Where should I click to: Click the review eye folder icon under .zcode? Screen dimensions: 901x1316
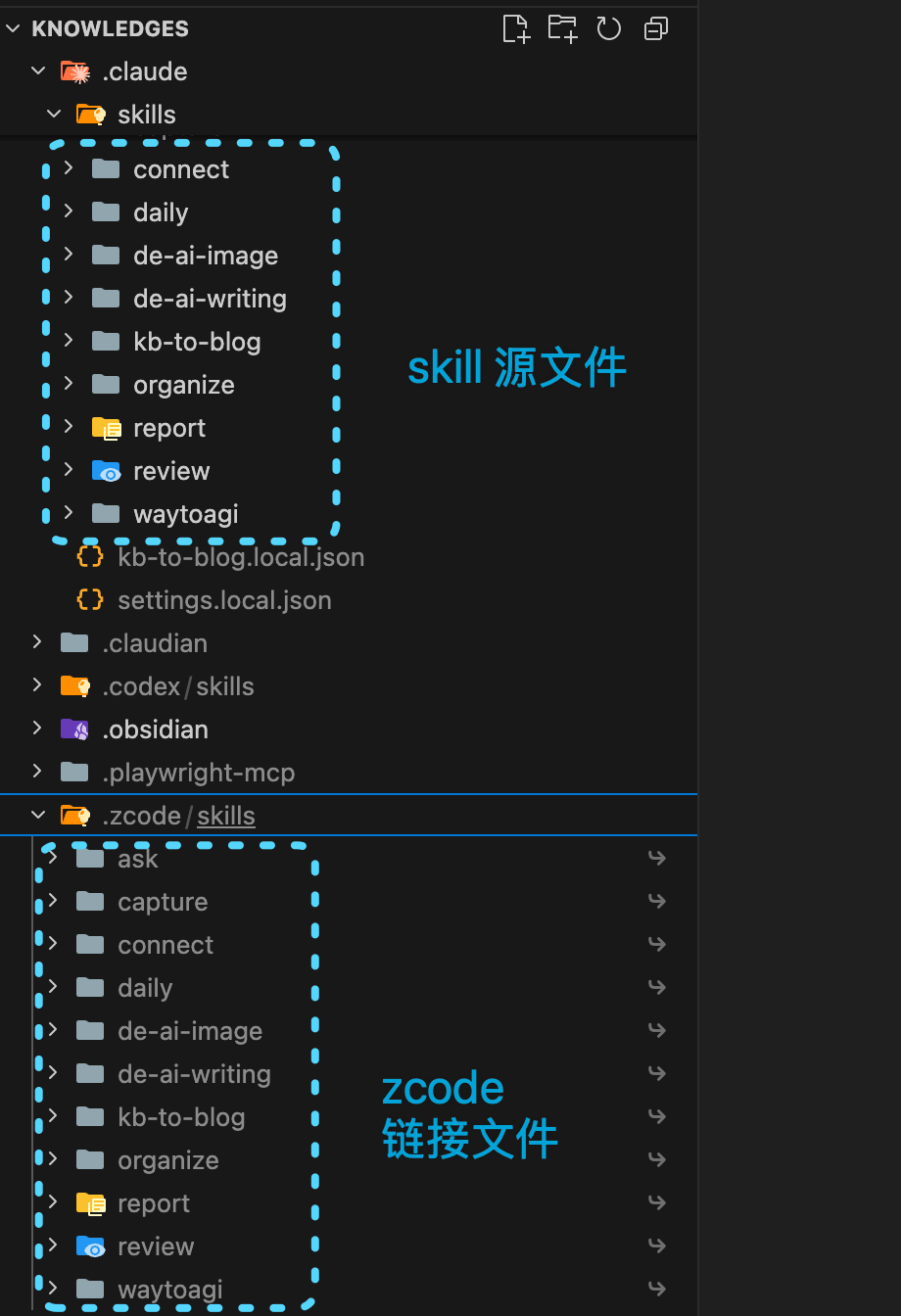pos(90,1246)
